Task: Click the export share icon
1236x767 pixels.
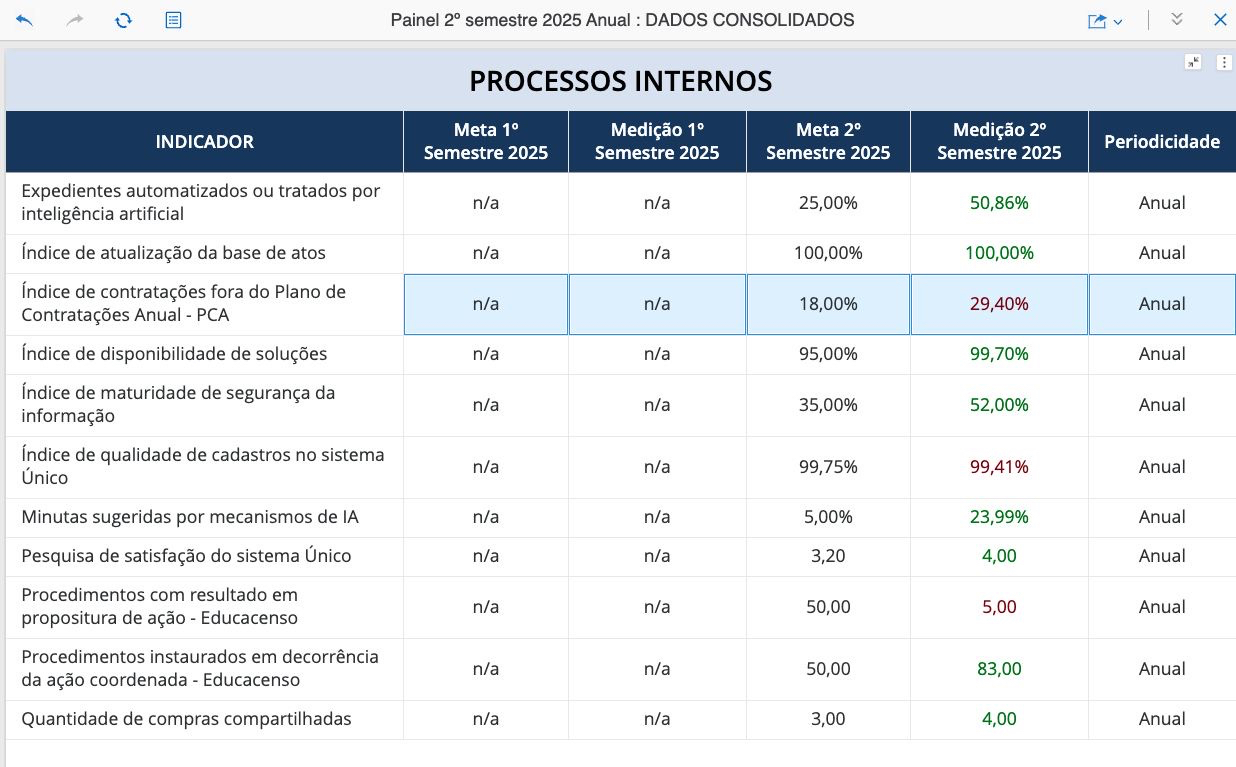Action: pyautogui.click(x=1097, y=21)
